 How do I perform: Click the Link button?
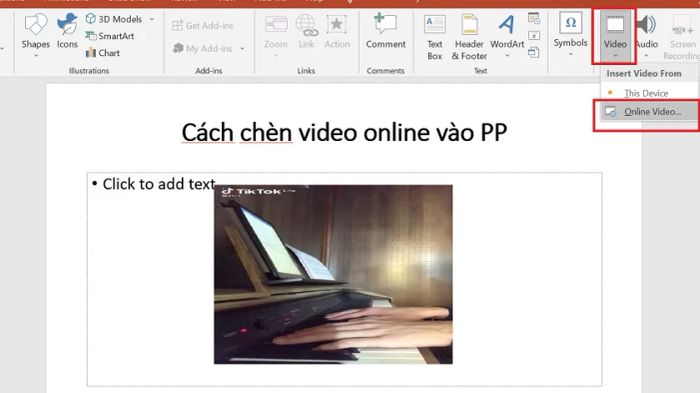click(306, 31)
